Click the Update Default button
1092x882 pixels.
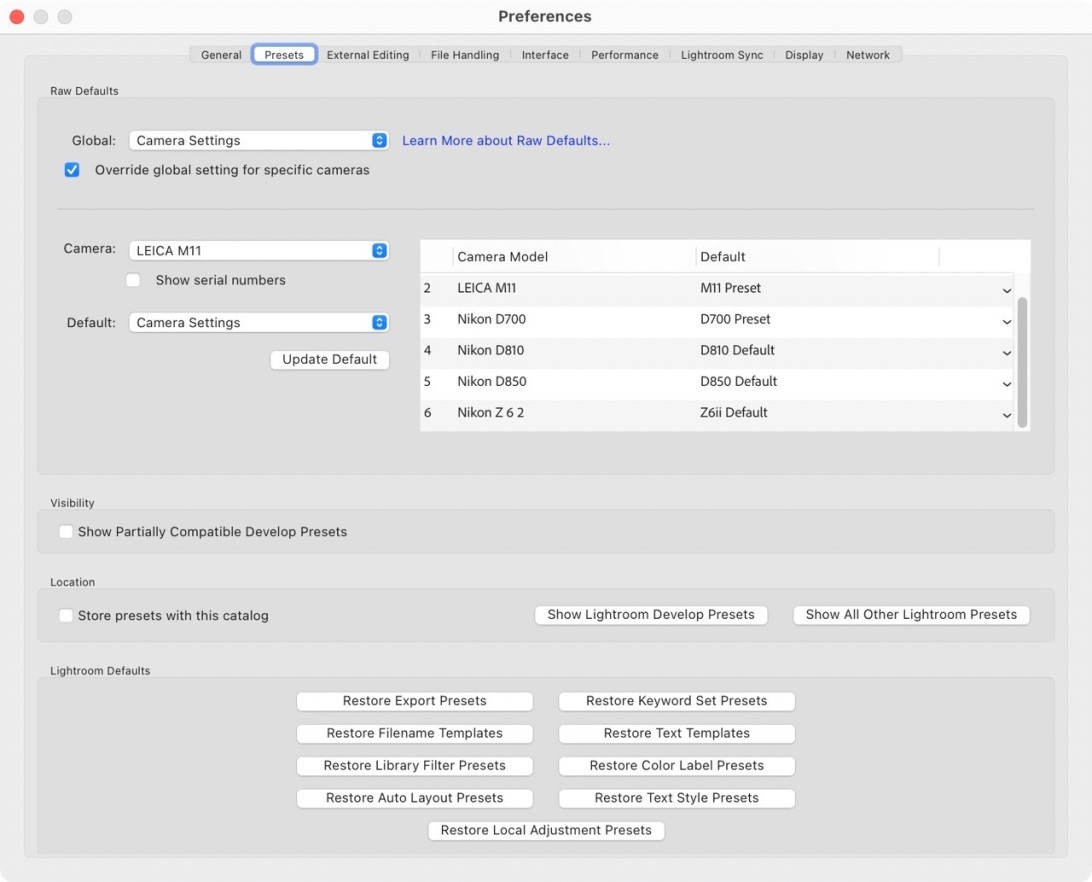click(329, 360)
